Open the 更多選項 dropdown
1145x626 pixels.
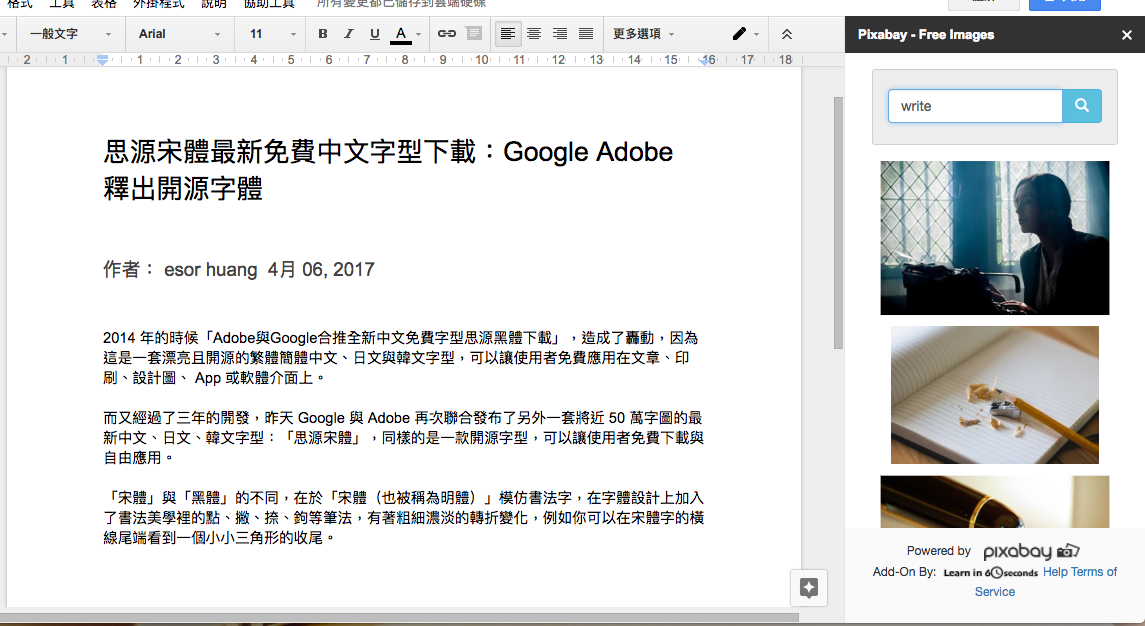pos(643,34)
